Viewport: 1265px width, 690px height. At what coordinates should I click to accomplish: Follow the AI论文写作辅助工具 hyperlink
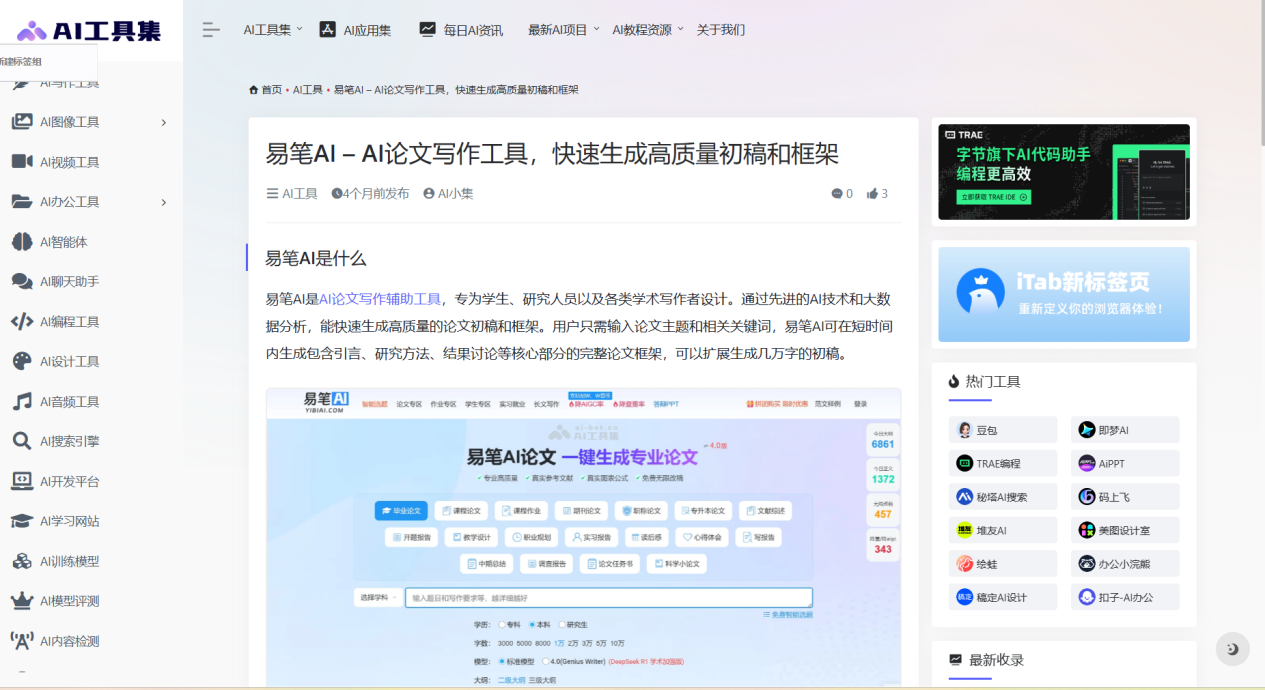(380, 299)
